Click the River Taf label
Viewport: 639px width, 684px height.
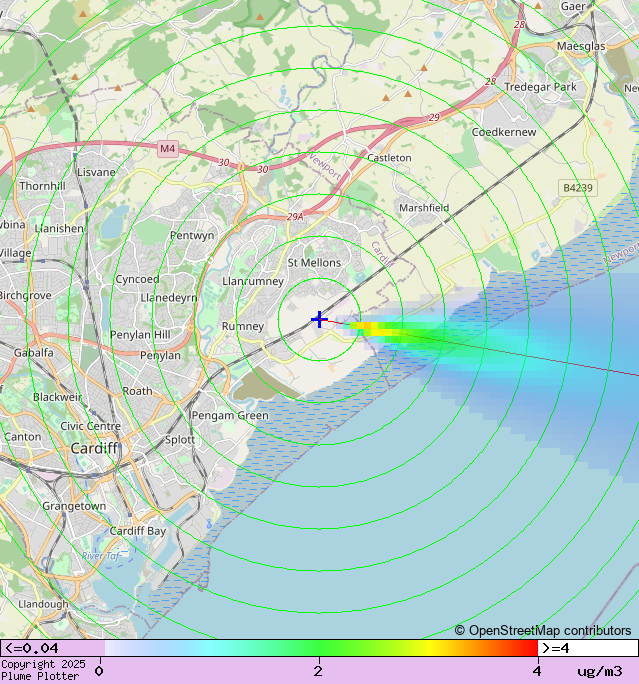click(x=101, y=556)
